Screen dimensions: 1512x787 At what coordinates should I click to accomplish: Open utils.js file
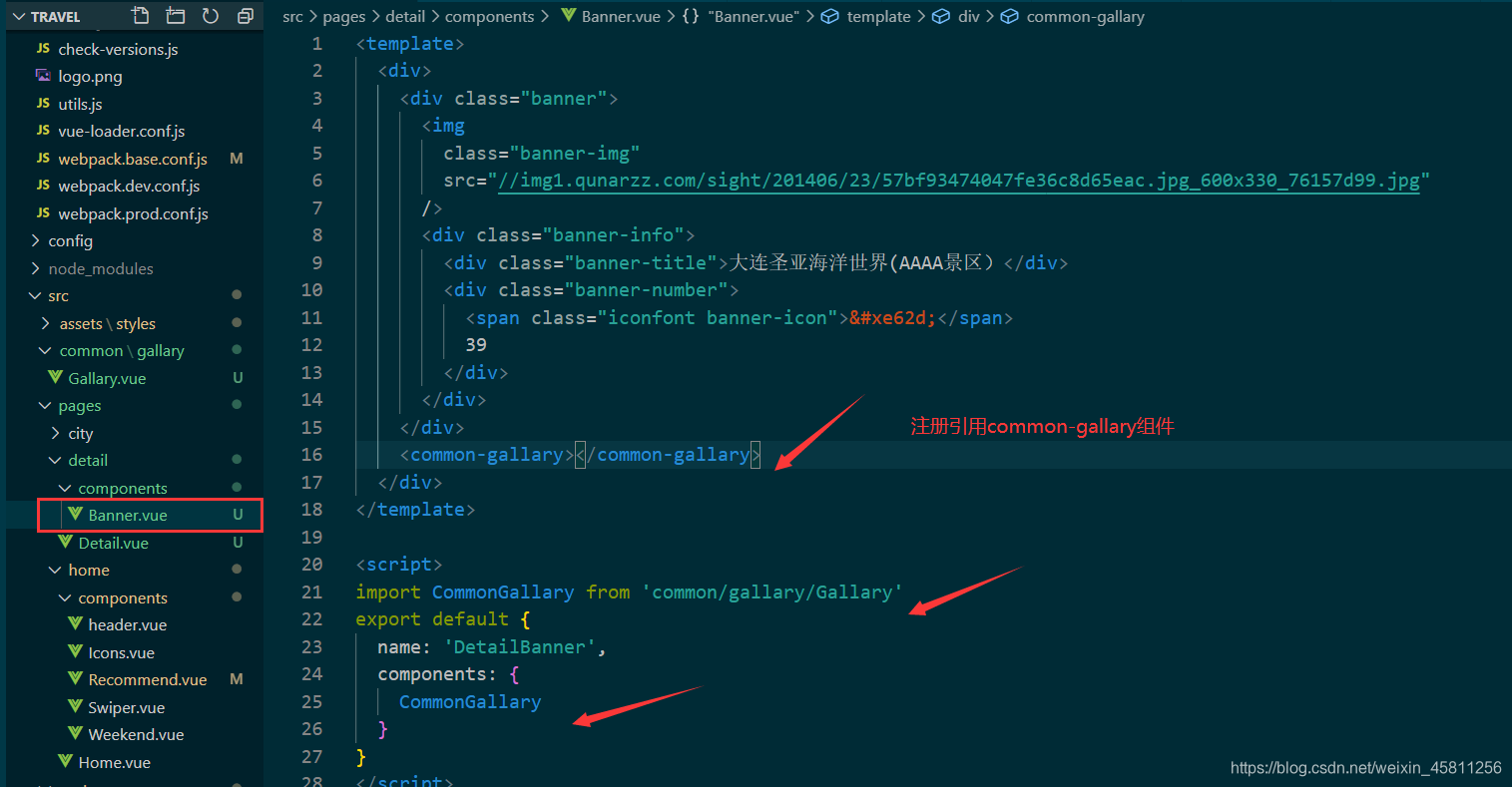(x=80, y=104)
